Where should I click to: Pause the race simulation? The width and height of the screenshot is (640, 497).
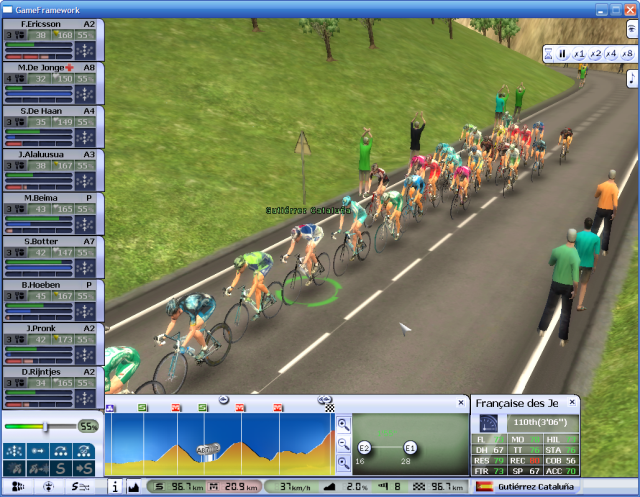pos(563,54)
